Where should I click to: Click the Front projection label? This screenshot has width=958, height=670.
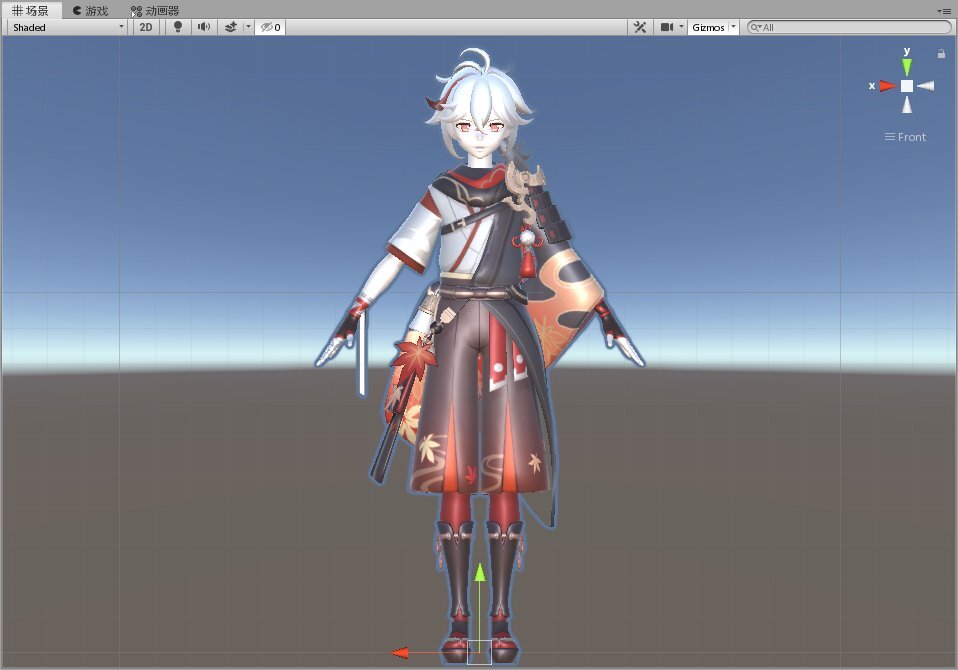906,137
